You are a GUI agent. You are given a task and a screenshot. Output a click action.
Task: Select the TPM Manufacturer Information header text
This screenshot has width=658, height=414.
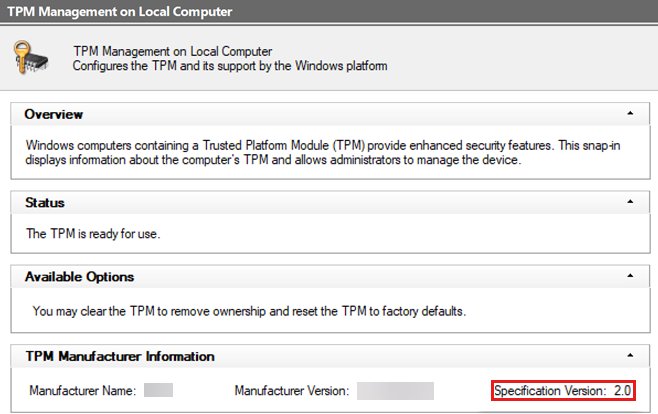click(120, 356)
